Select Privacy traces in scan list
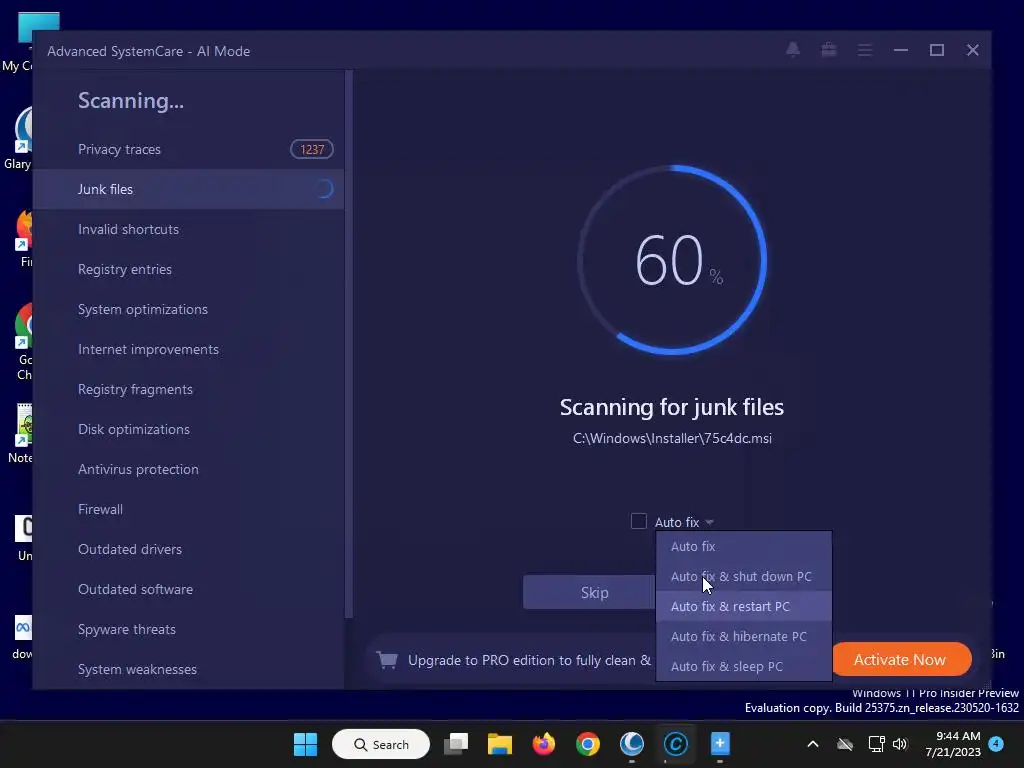 coord(189,150)
